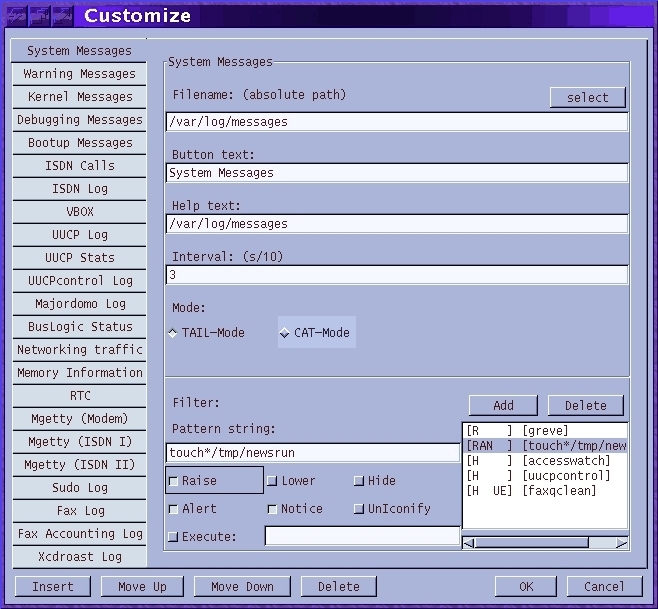Open the Warning Messages tab
The width and height of the screenshot is (658, 609).
79,74
